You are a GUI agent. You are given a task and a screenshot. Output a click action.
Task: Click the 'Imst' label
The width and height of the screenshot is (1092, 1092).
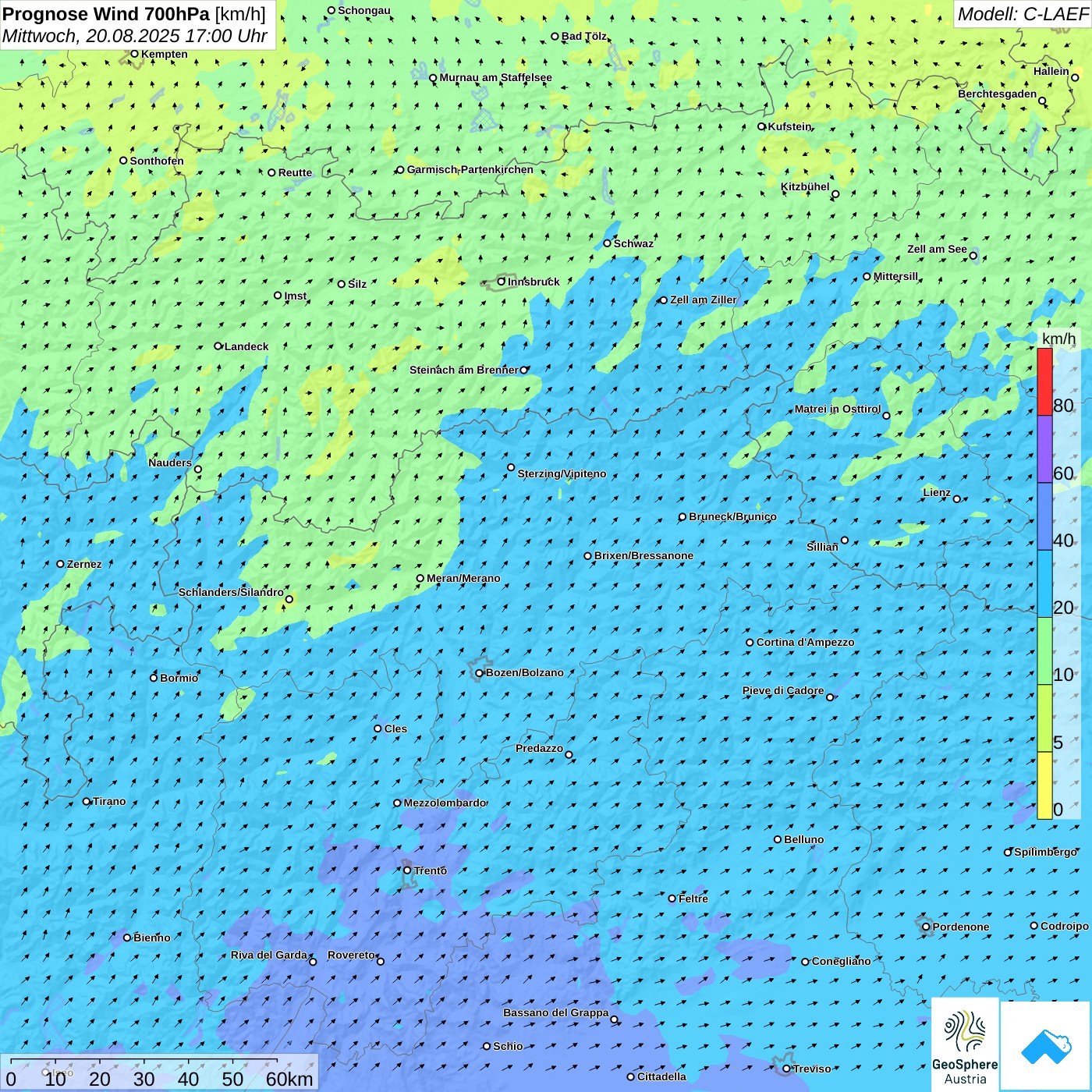[295, 296]
